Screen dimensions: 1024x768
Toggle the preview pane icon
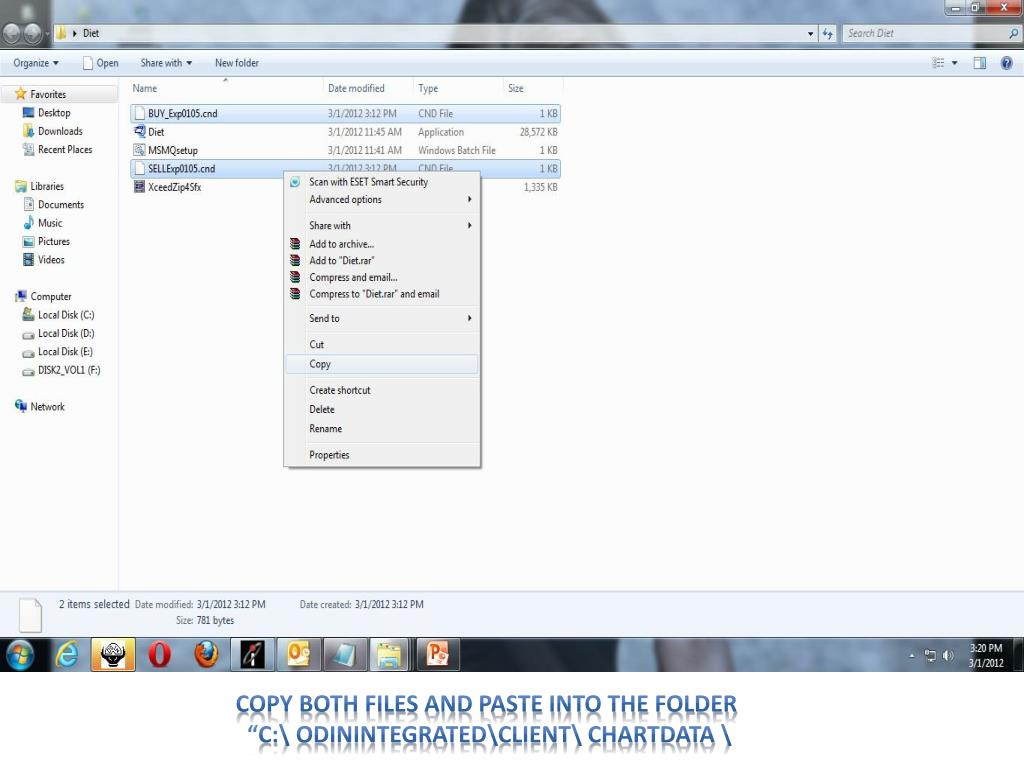980,63
